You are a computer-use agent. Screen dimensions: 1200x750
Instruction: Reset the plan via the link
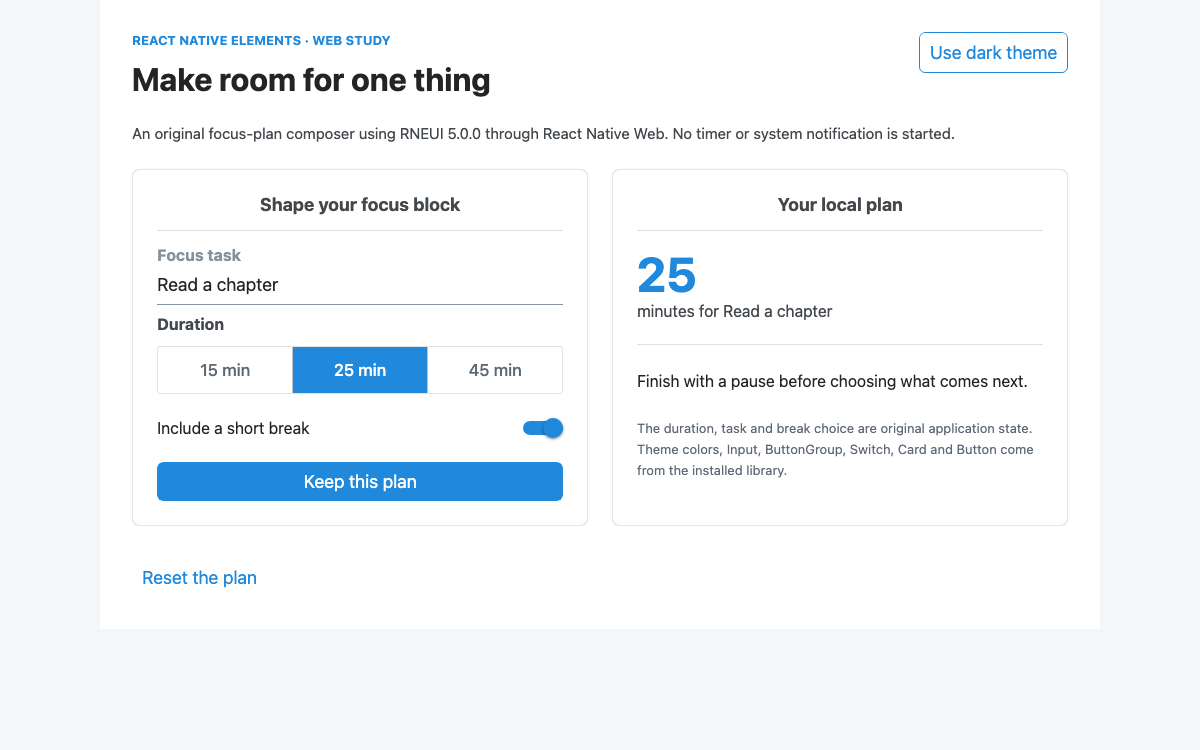point(199,578)
